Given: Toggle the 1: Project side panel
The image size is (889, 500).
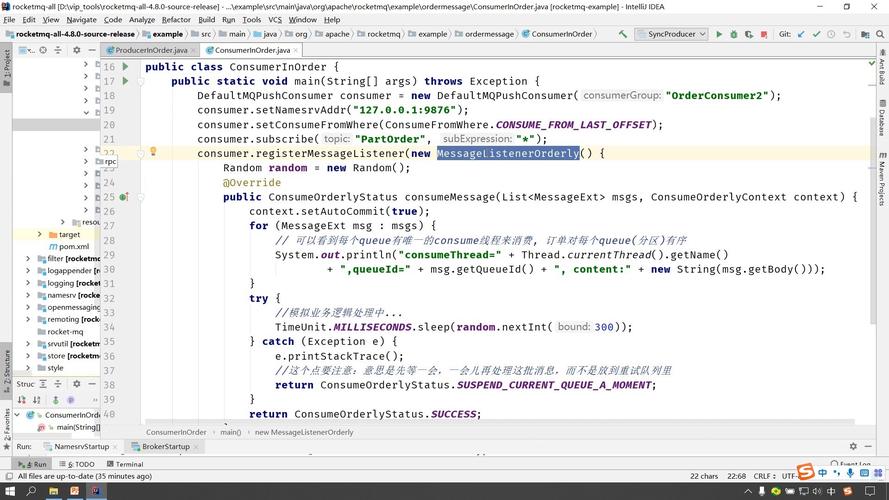Looking at the screenshot, I should click(6, 67).
